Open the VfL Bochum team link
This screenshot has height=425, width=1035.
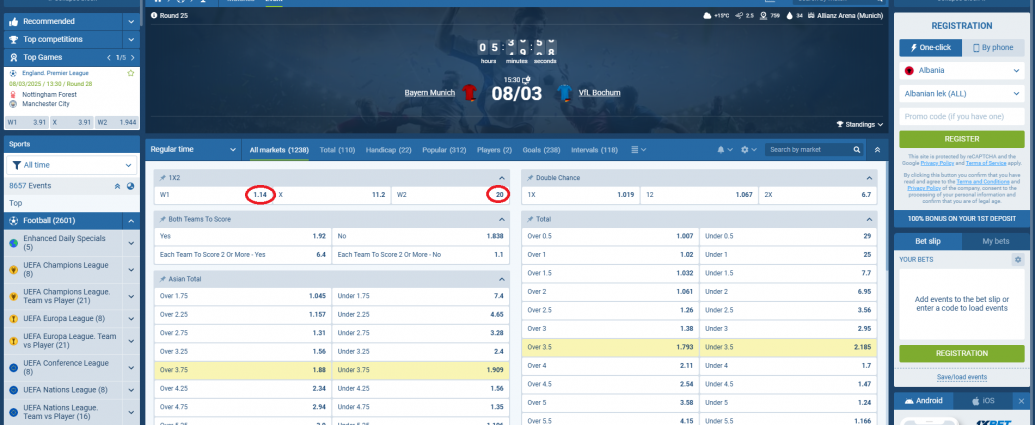pyautogui.click(x=599, y=92)
